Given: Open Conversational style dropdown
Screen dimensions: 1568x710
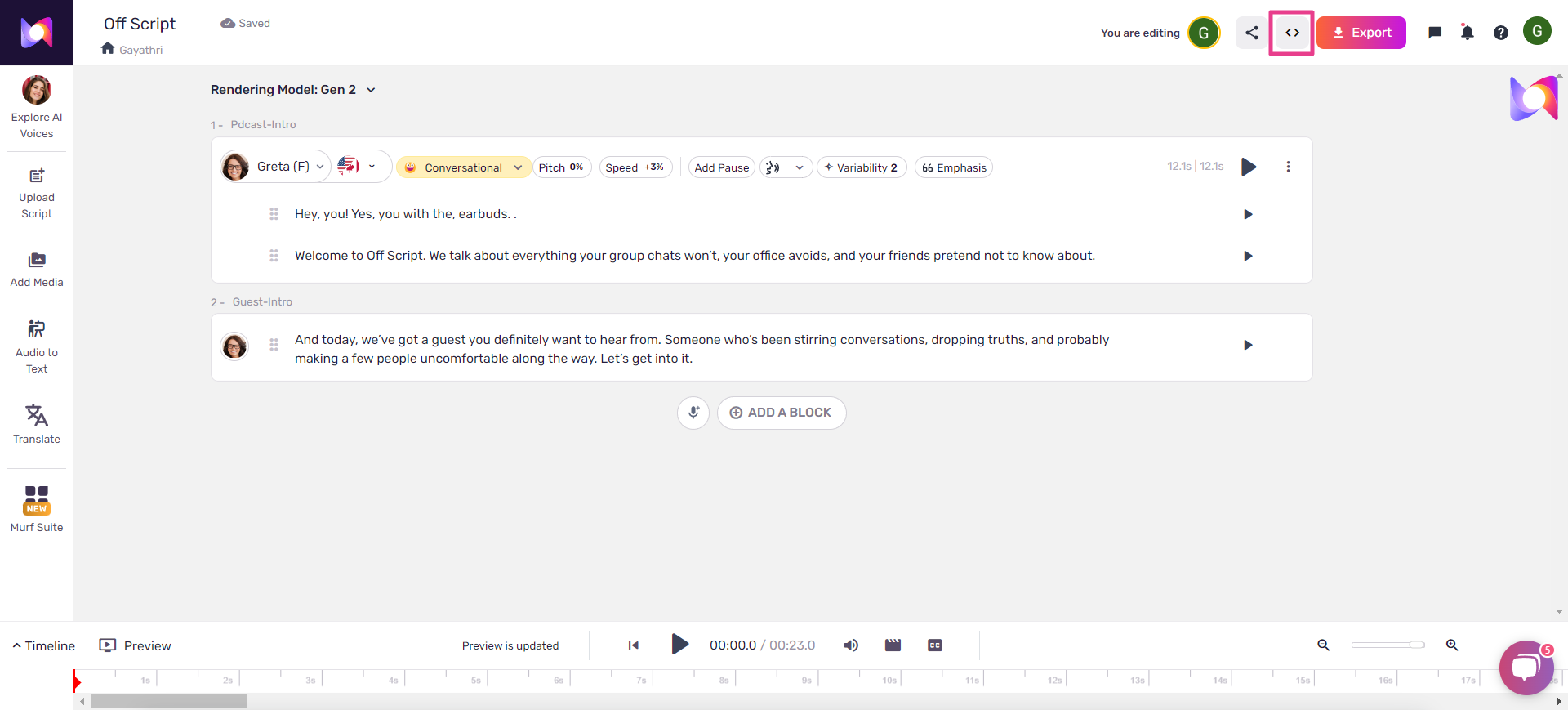Looking at the screenshot, I should pos(463,167).
